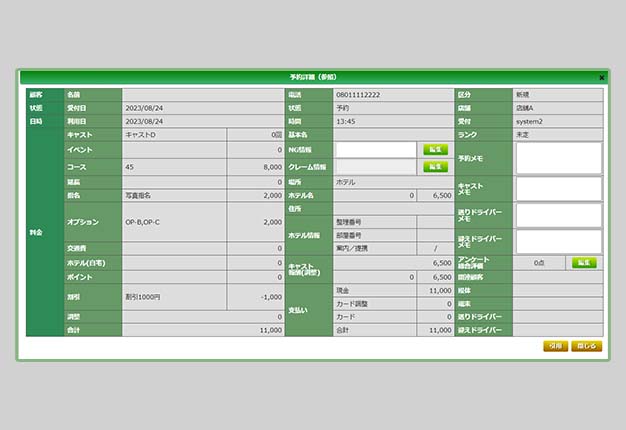Select the 店舗A store value cell
Viewport: 626px width, 430px height.
[x=558, y=108]
